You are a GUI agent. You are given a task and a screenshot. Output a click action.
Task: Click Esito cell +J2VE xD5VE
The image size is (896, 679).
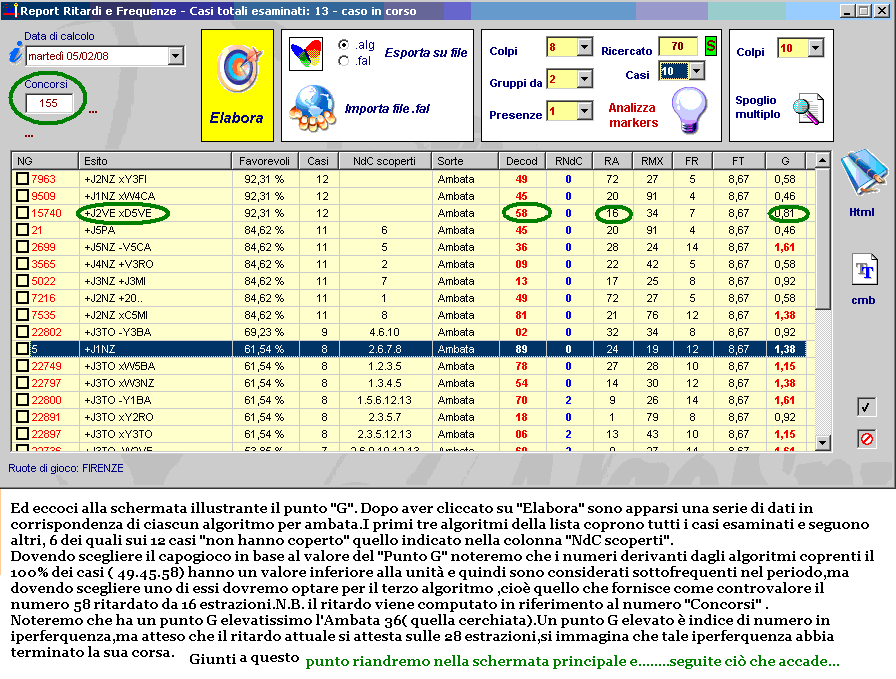click(118, 213)
